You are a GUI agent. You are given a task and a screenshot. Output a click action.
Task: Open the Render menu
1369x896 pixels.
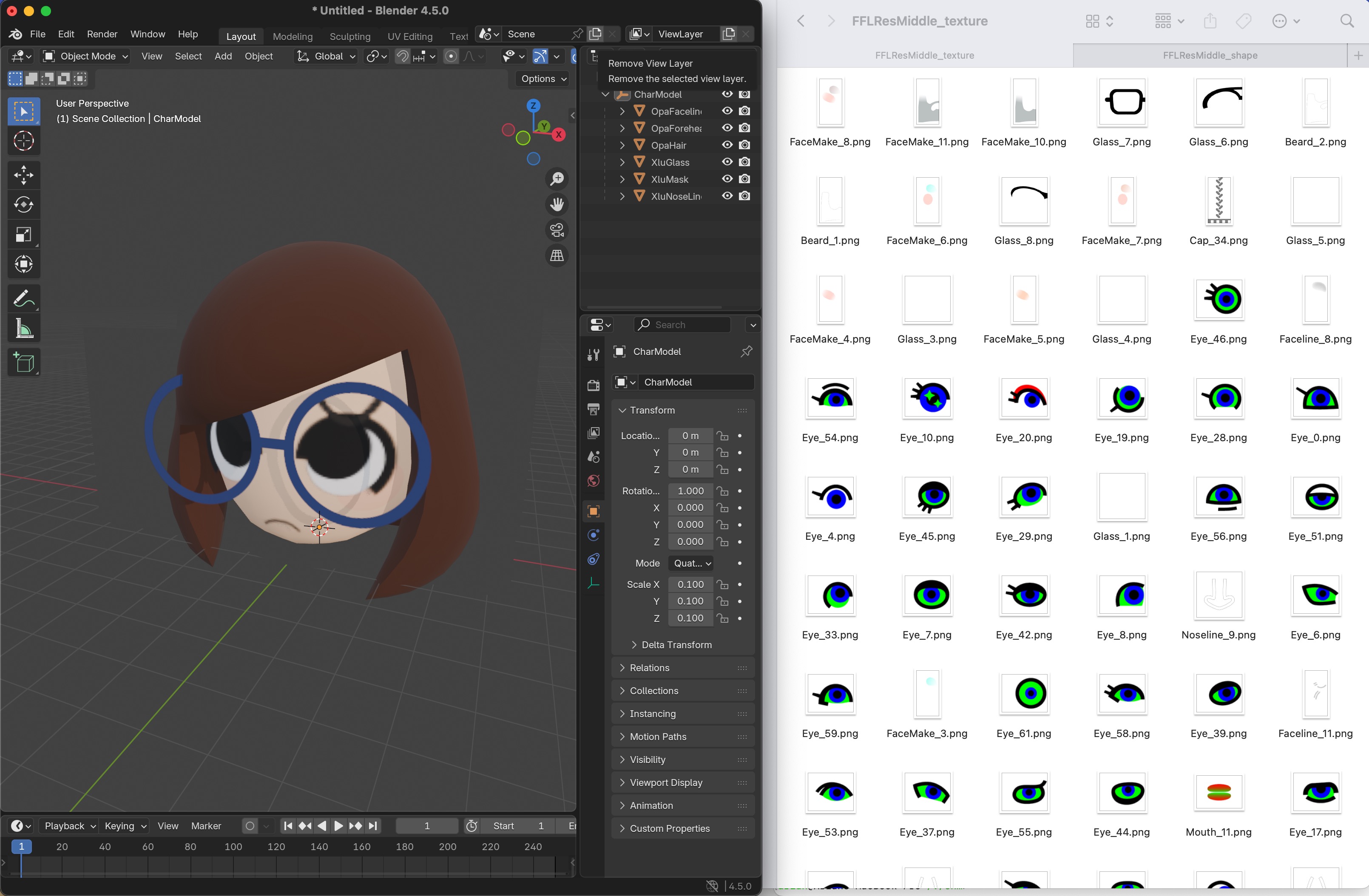click(x=102, y=34)
